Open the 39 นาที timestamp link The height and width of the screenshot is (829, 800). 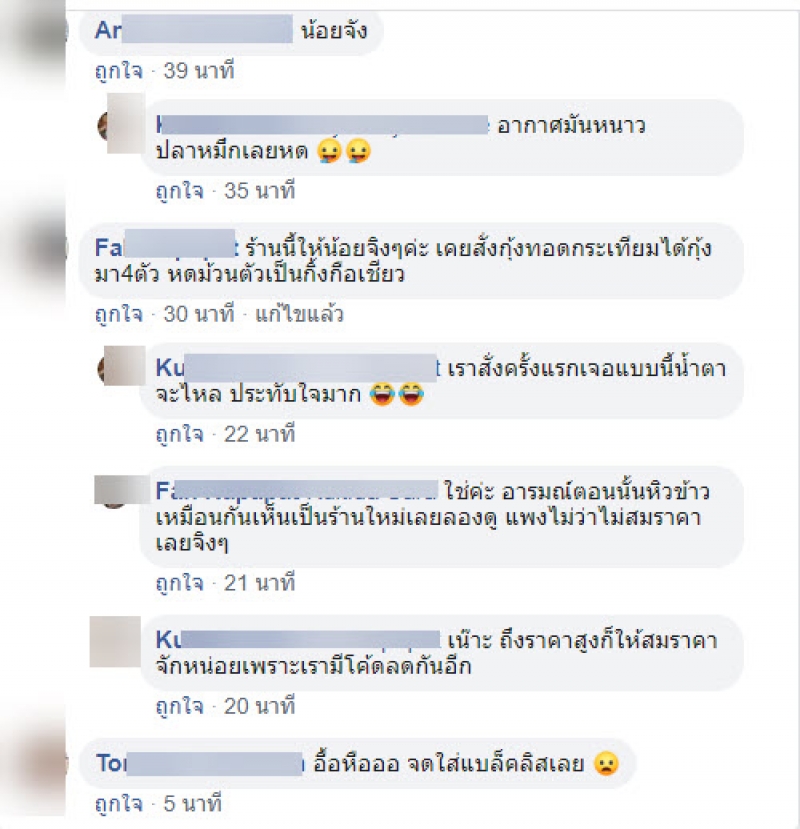(199, 71)
